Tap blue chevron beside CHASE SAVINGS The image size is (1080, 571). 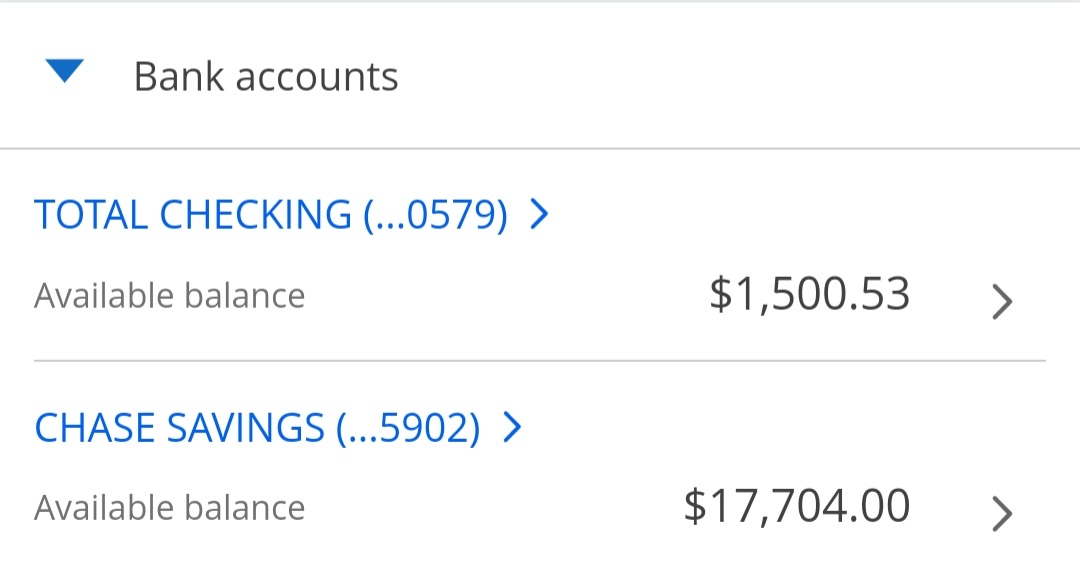[x=513, y=427]
